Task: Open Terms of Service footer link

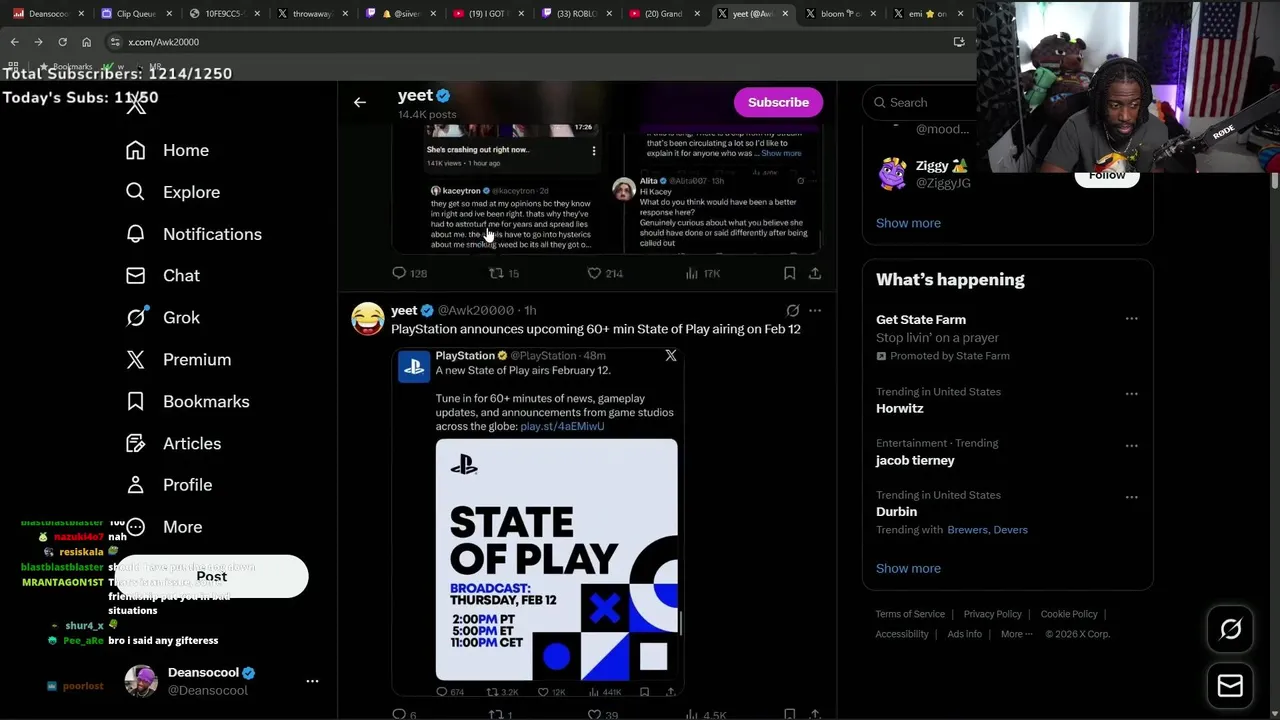Action: tap(910, 614)
